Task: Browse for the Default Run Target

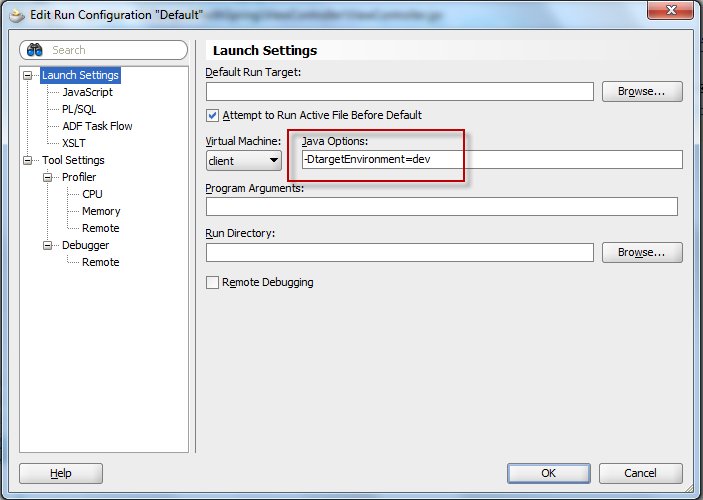Action: [642, 91]
